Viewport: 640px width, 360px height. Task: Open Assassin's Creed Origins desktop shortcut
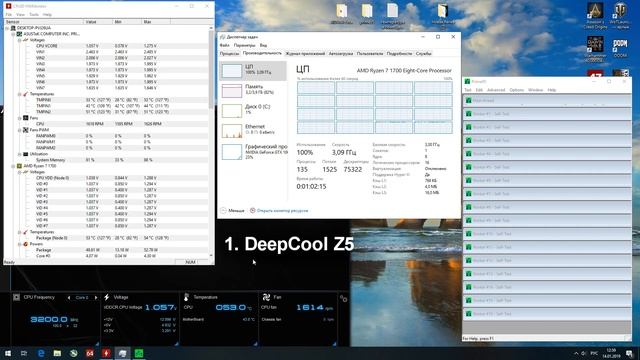click(595, 16)
